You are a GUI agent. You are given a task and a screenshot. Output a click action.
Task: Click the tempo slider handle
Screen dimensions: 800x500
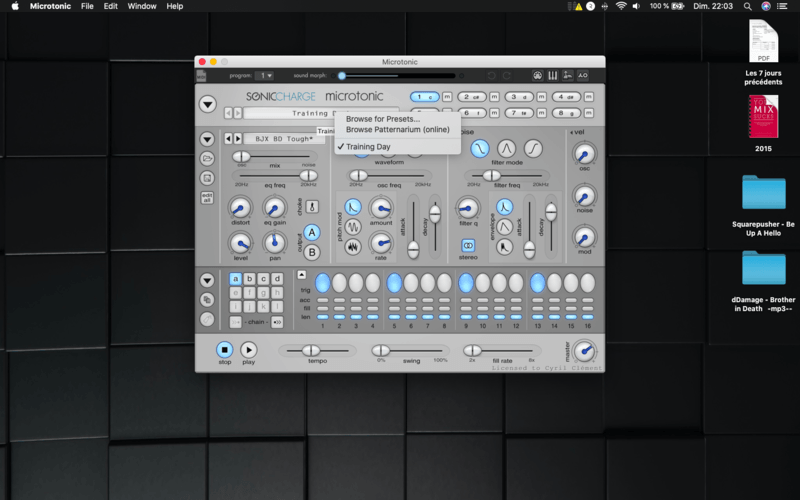pos(311,350)
